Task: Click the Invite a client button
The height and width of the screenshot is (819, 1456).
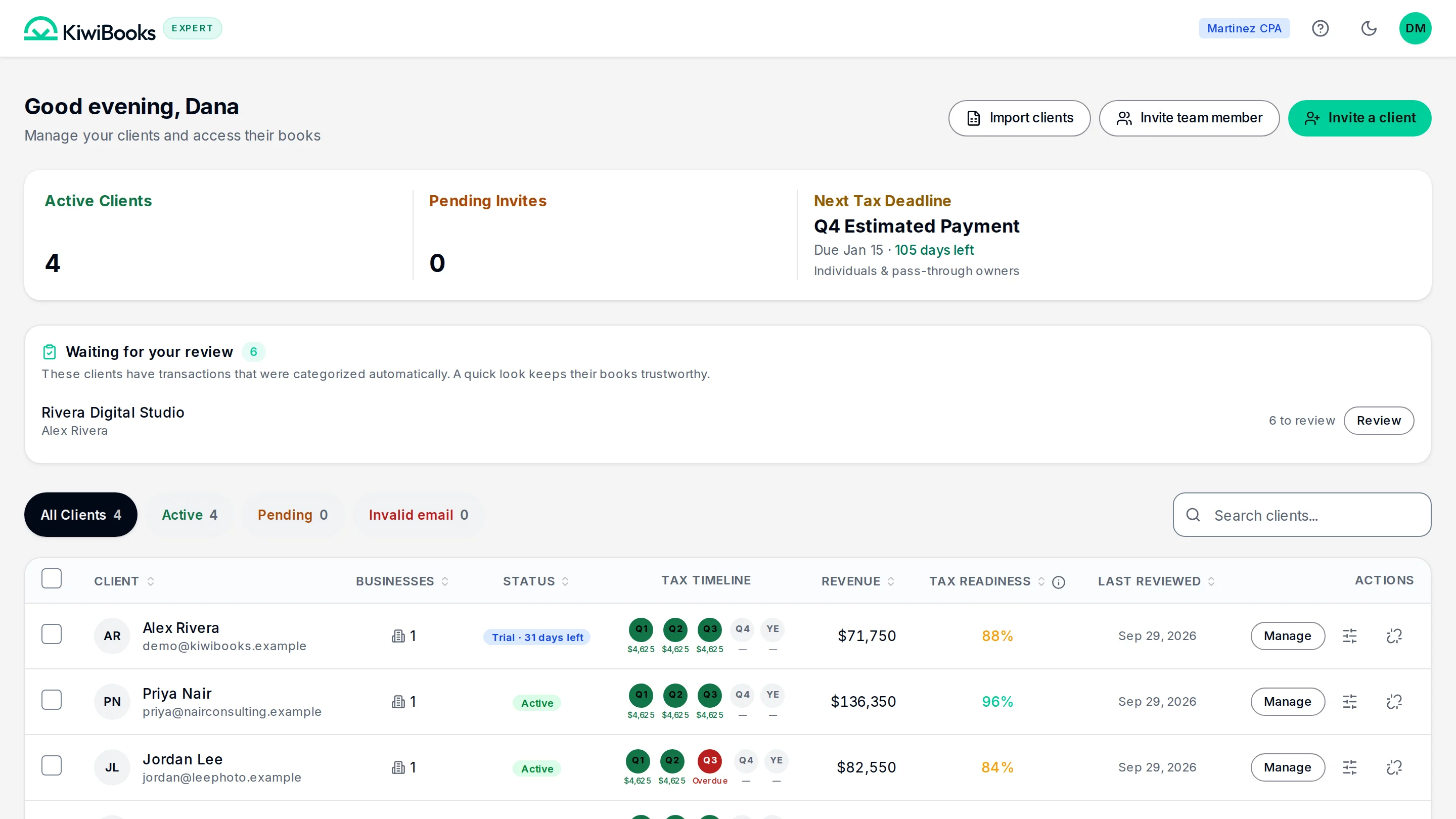Action: [x=1359, y=118]
